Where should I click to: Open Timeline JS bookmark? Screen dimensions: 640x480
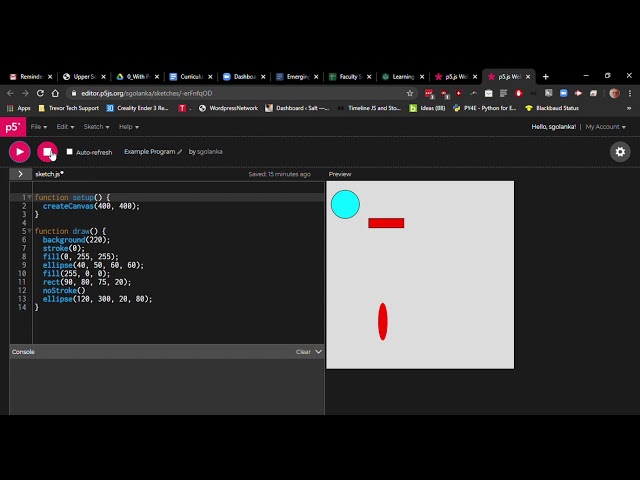coord(370,108)
